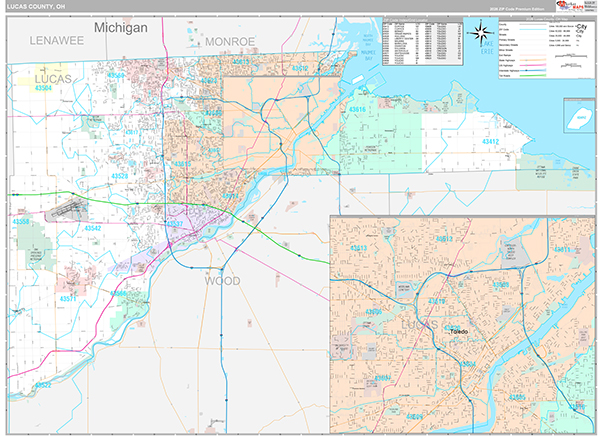Click the 'LAKE ERIE' label
The height and width of the screenshot is (436, 600).
[x=487, y=48]
